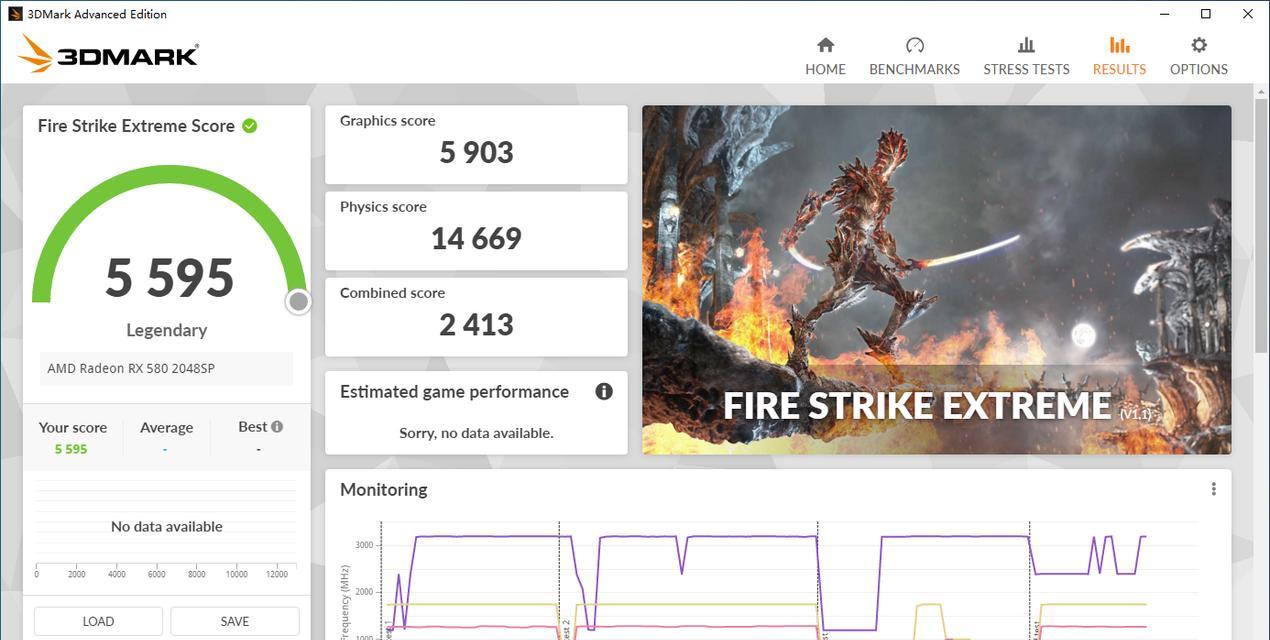1270x640 pixels.
Task: Click the FIRE STRIKE EXTREME banner title text
Action: pyautogui.click(x=917, y=406)
